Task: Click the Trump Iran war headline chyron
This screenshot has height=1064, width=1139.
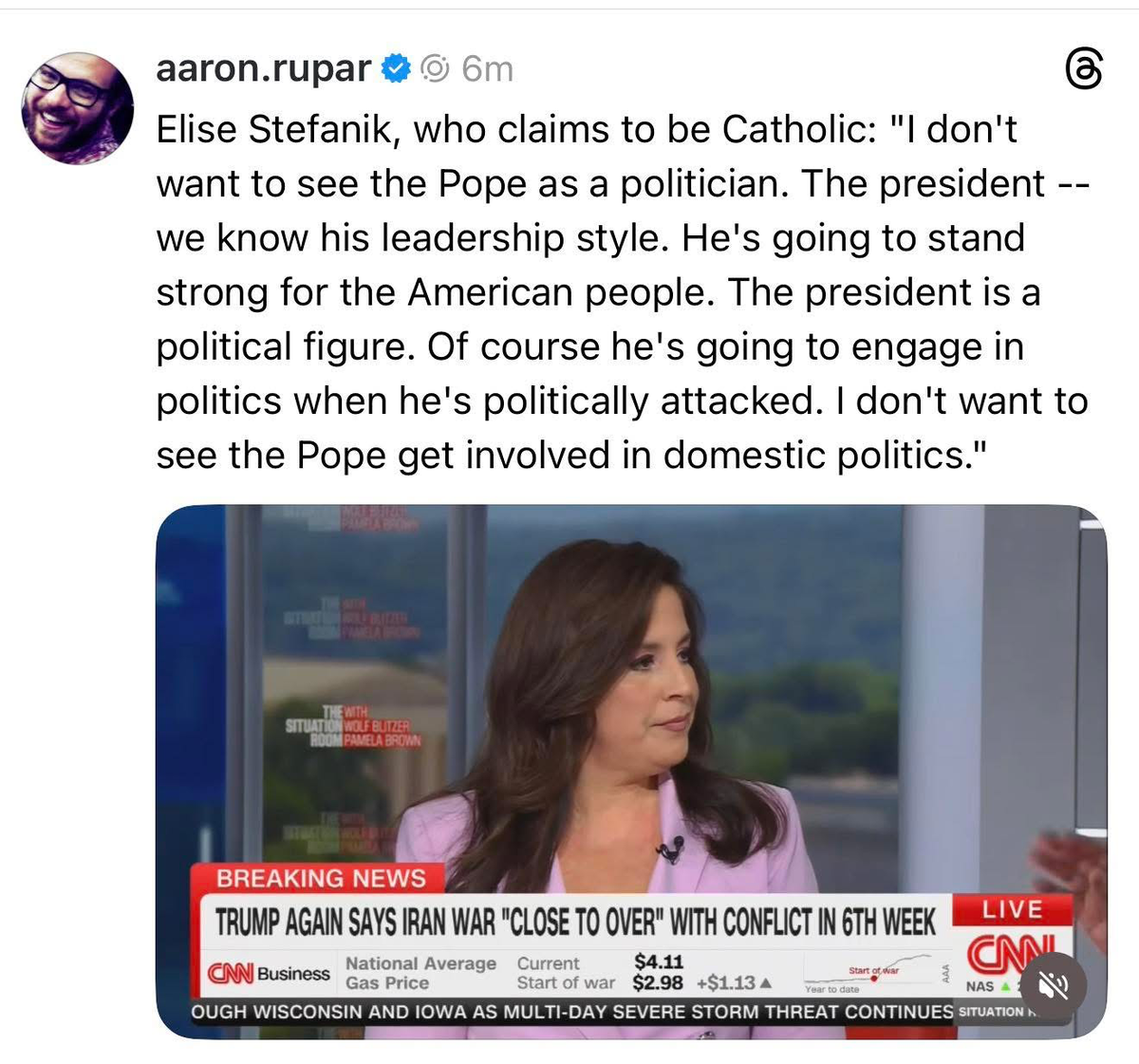Action: point(574,922)
